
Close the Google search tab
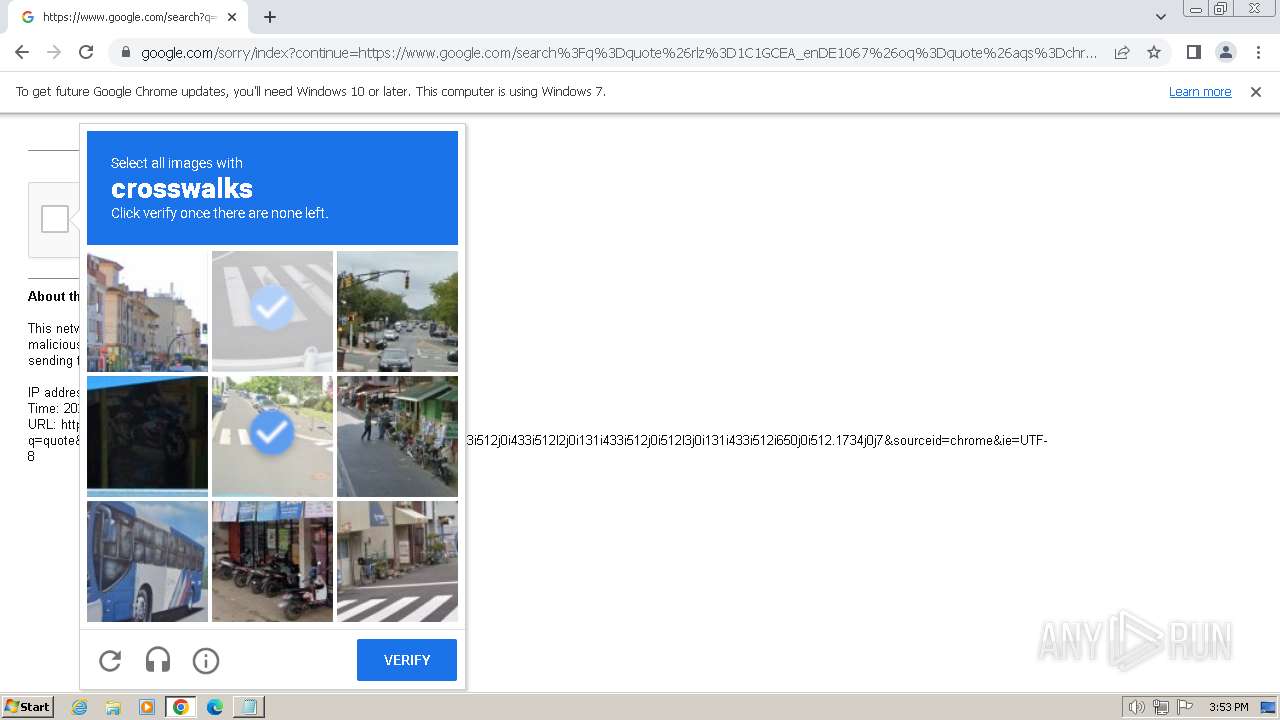[x=232, y=17]
